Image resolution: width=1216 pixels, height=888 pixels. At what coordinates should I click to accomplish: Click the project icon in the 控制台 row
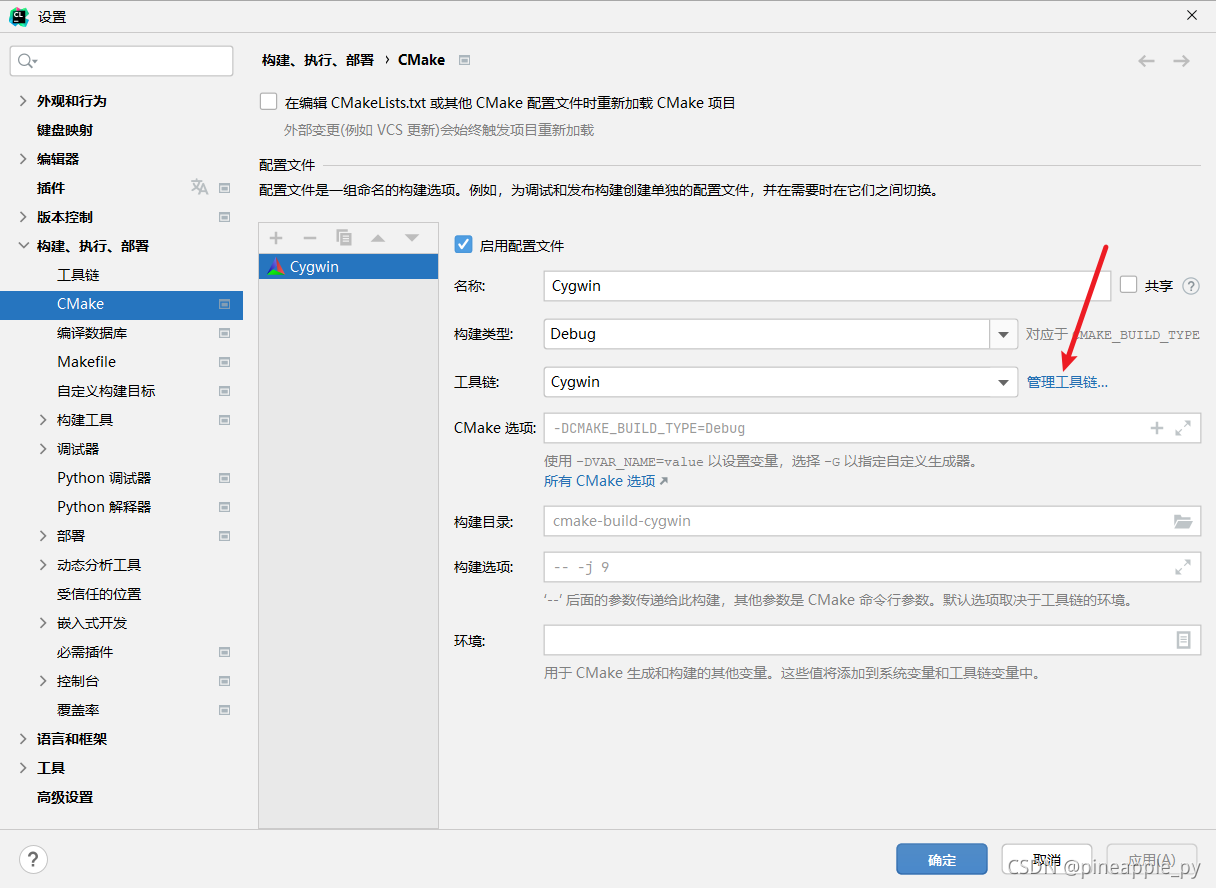(224, 681)
